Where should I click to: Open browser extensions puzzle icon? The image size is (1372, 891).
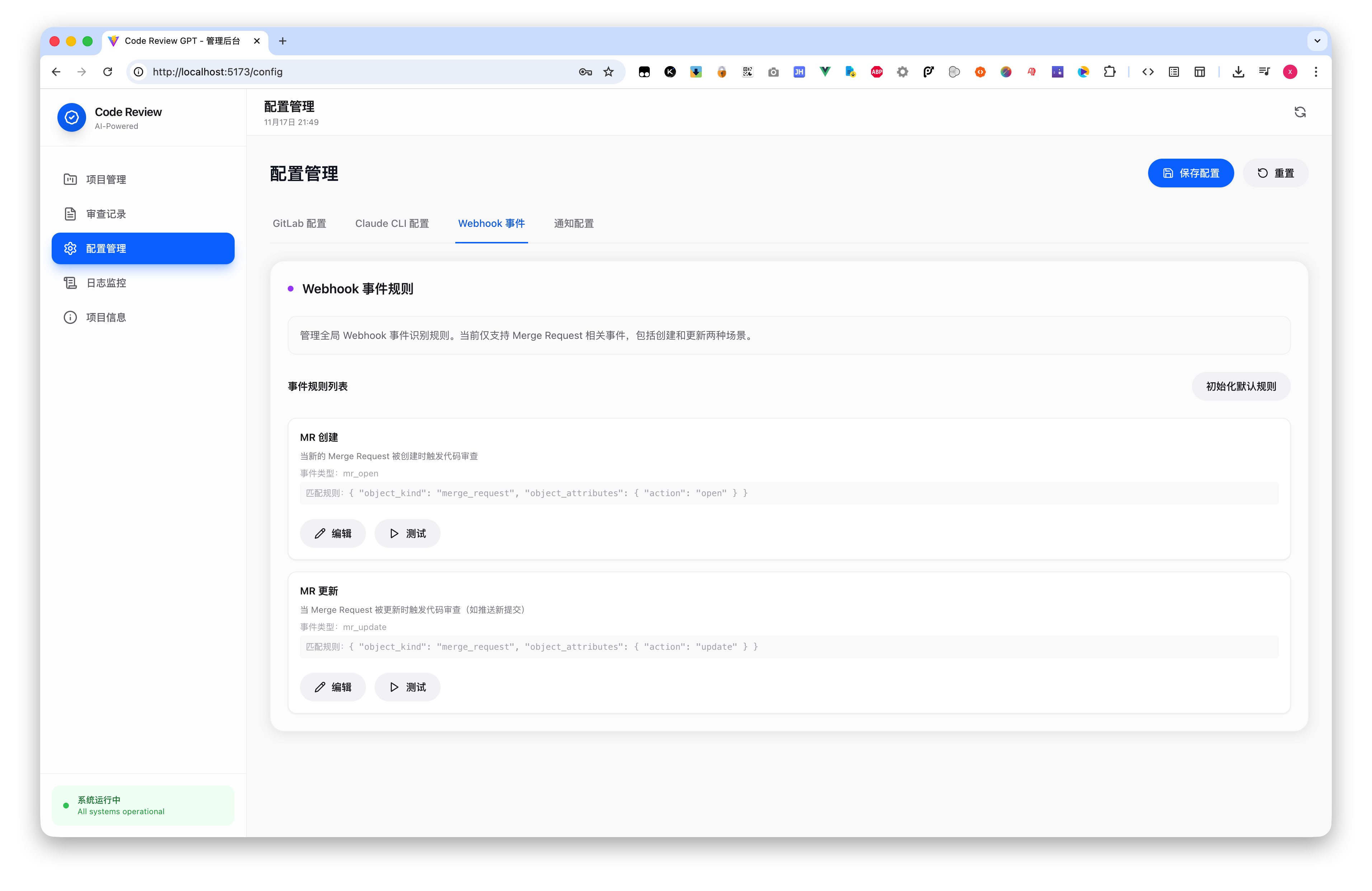tap(1109, 71)
